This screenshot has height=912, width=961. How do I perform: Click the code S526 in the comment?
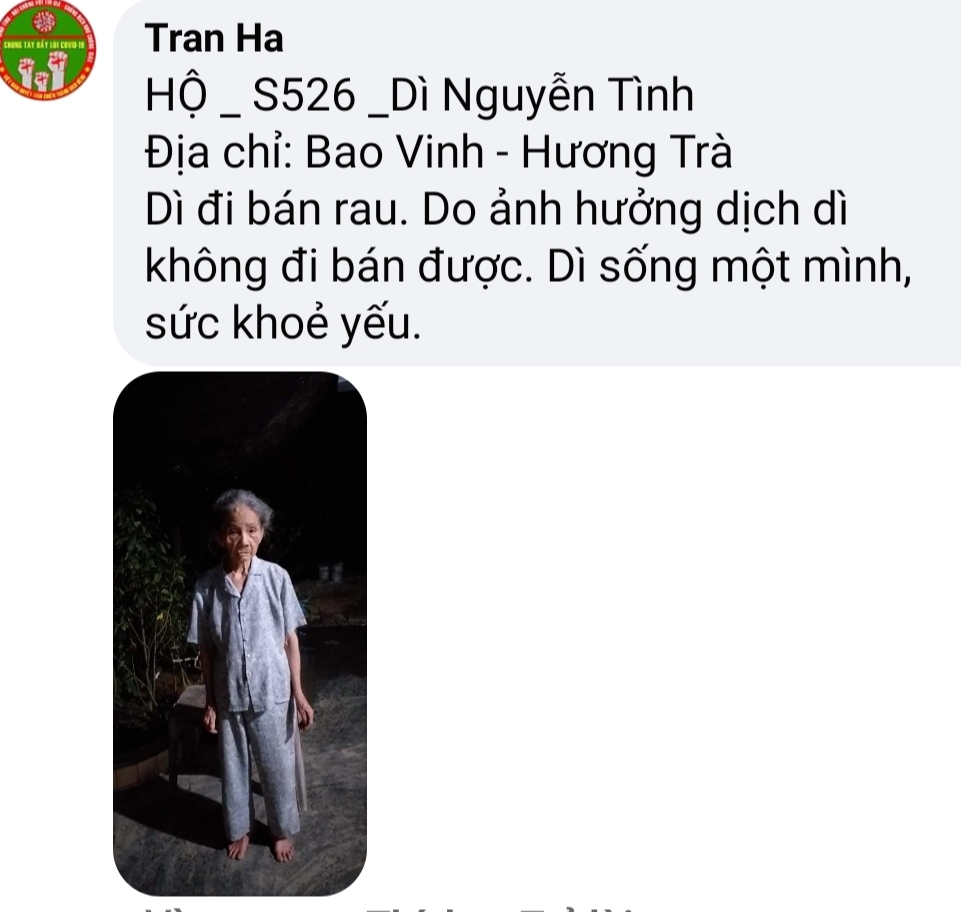click(304, 96)
